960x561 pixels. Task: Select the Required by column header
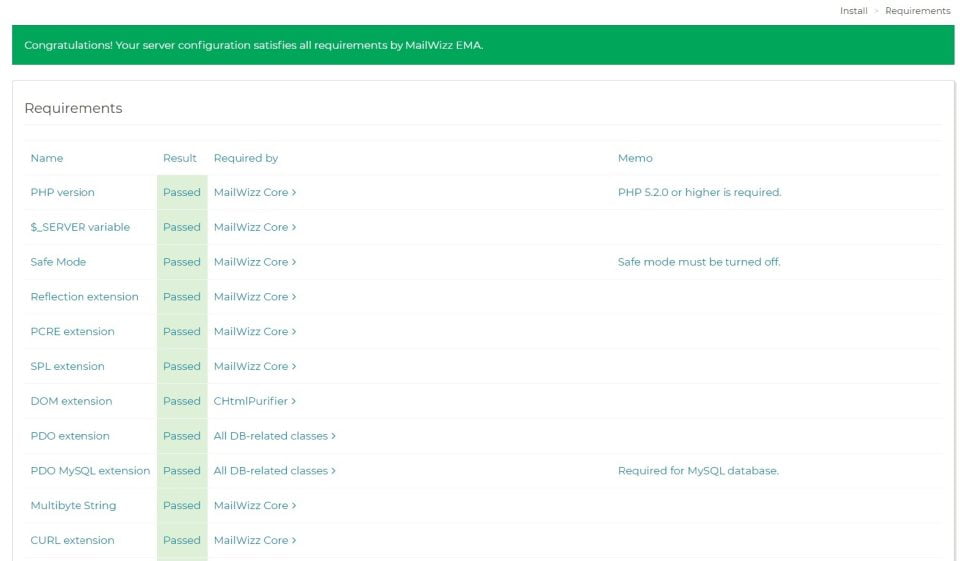pos(246,158)
